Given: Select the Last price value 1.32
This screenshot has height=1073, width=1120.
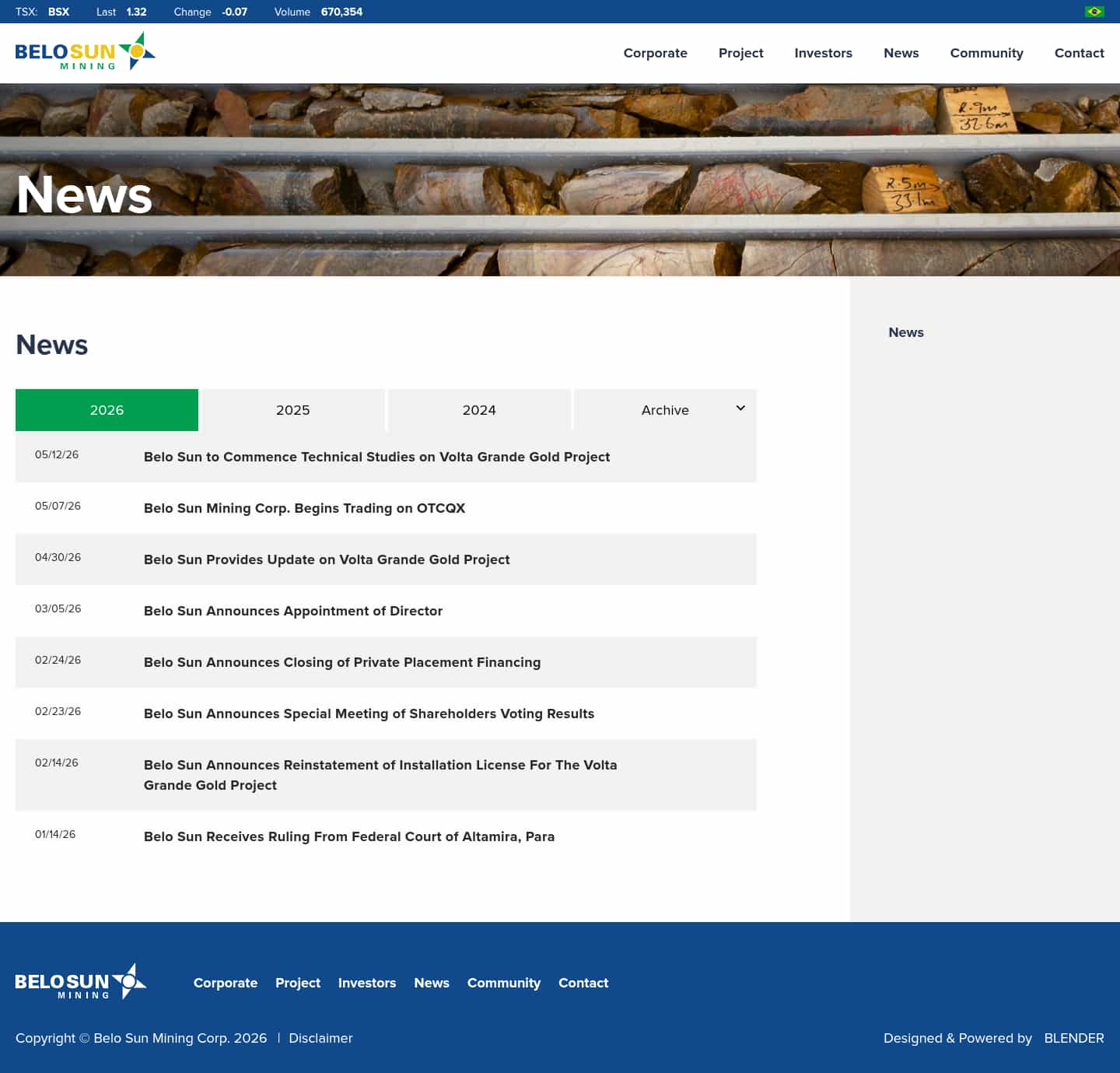Looking at the screenshot, I should (x=136, y=12).
